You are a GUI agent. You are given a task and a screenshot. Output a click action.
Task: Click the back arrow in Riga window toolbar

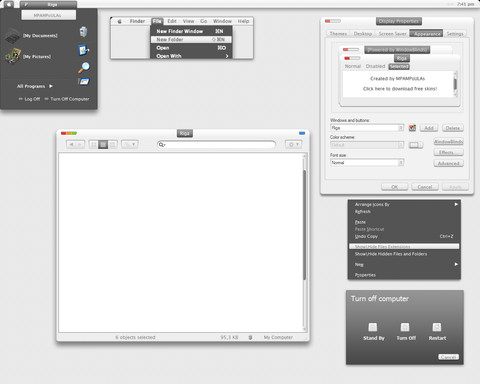pyautogui.click(x=71, y=144)
